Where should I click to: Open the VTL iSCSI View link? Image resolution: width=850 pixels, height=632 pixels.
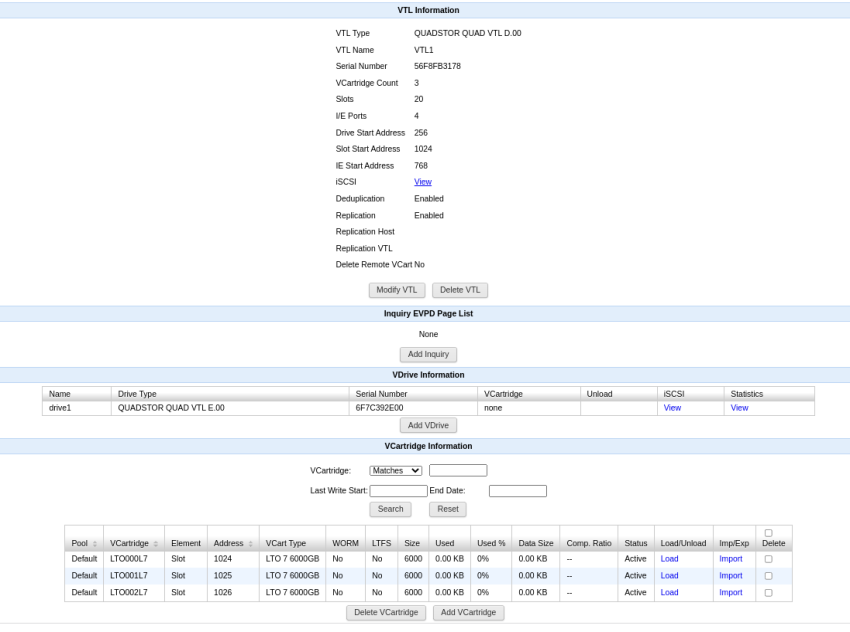[x=423, y=182]
